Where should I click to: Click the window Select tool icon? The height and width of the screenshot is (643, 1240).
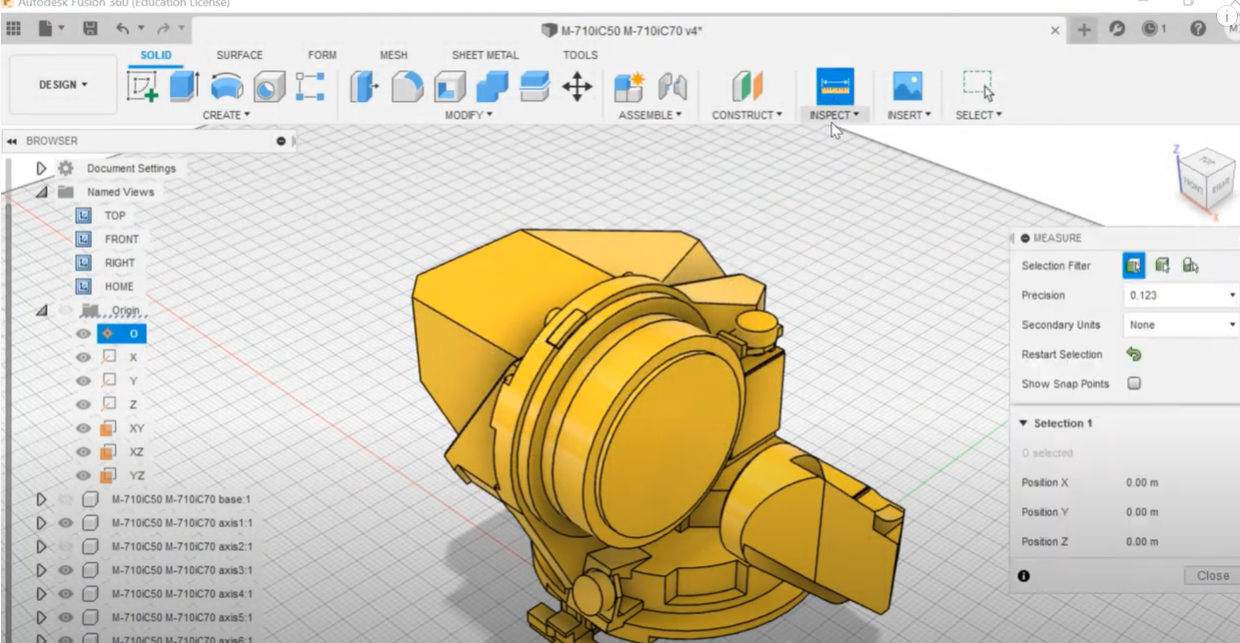point(978,87)
